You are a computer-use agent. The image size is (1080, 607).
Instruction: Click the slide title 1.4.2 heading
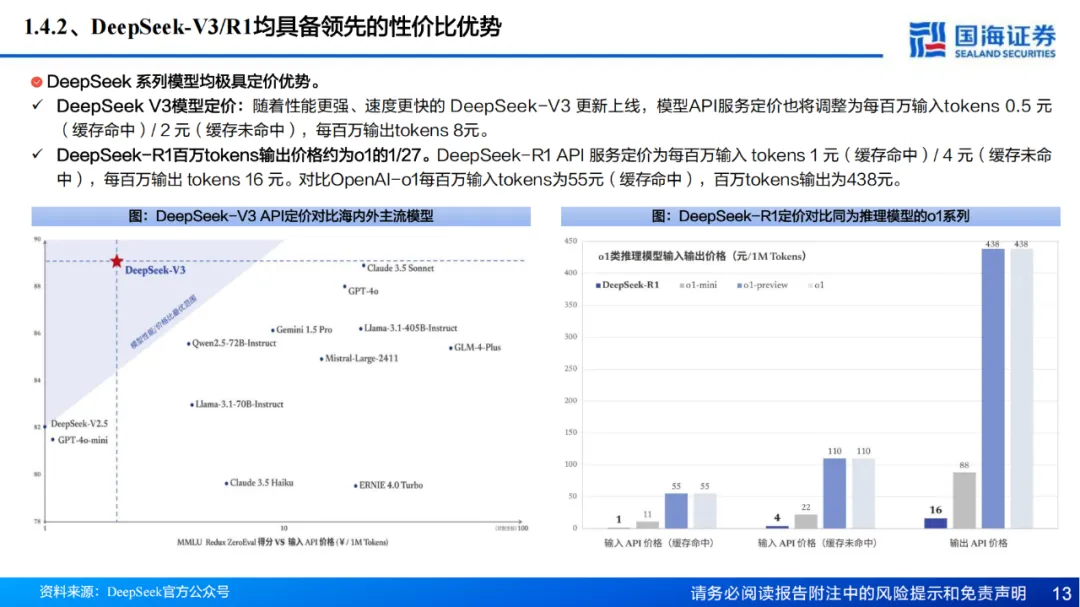point(262,27)
